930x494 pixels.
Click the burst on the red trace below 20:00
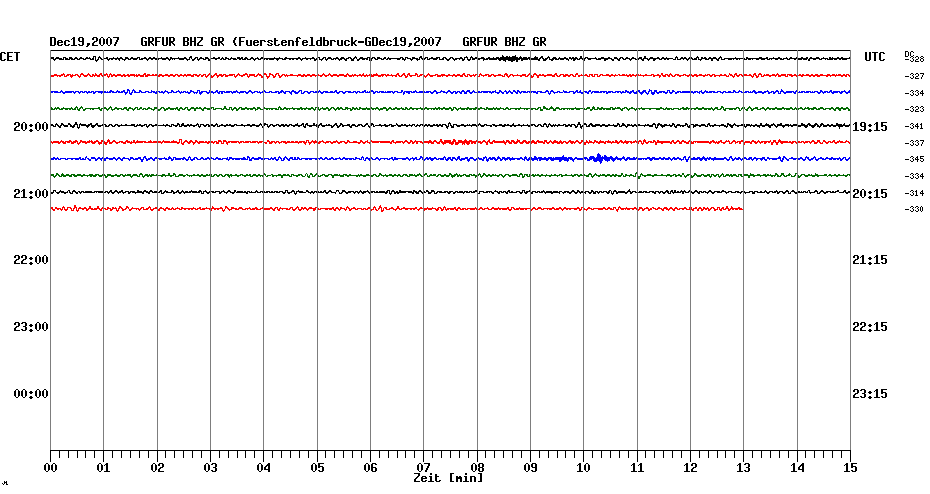coord(457,142)
